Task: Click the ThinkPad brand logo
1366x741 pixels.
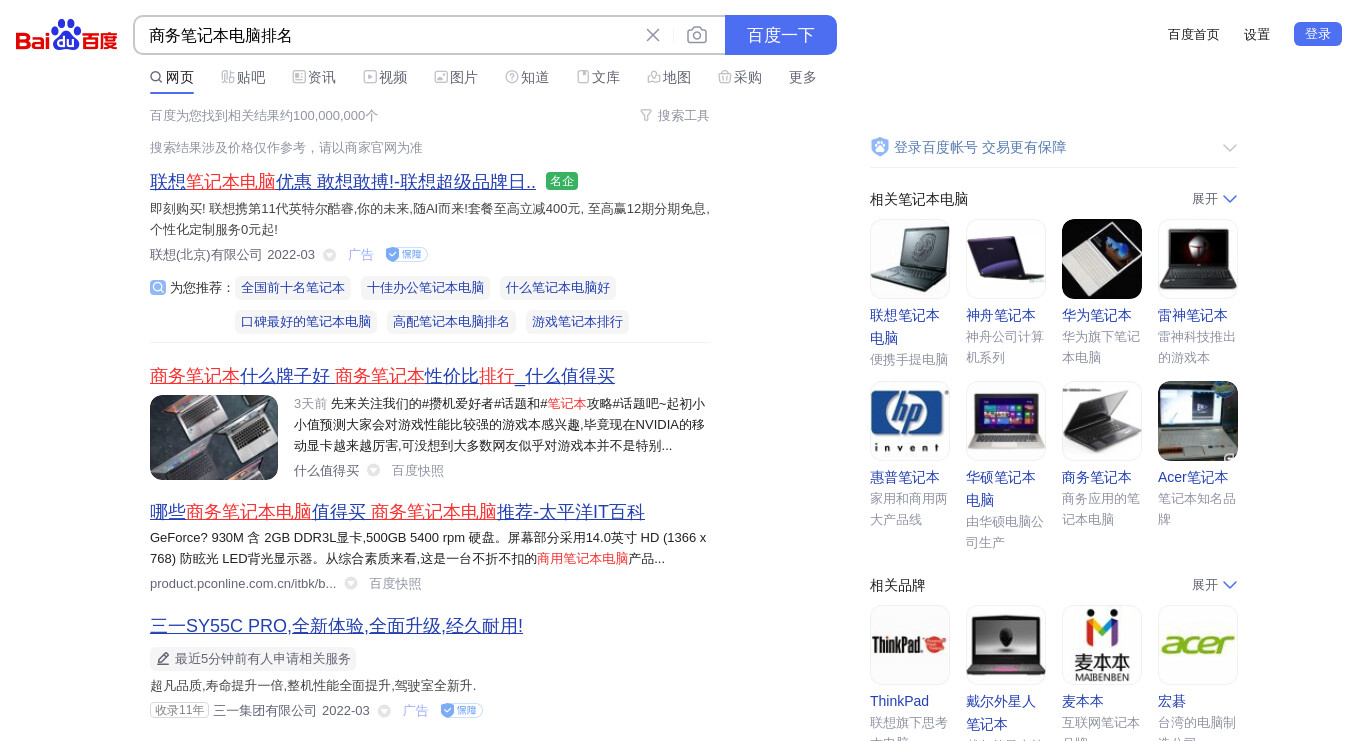Action: 910,645
